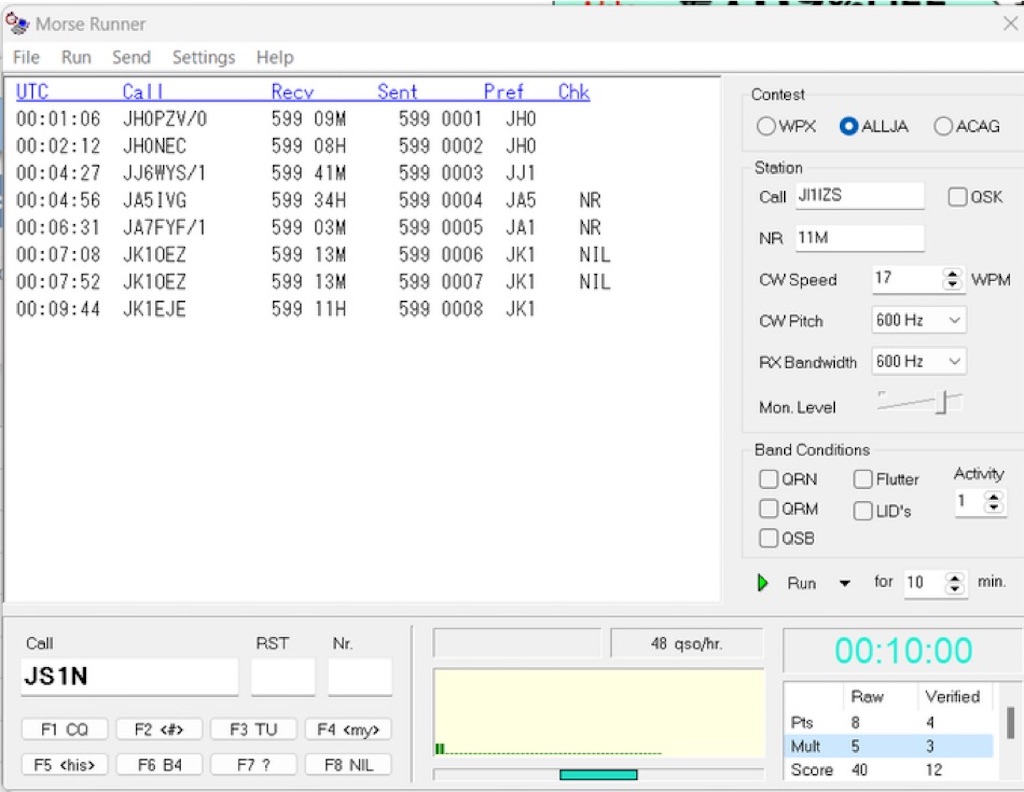The width and height of the screenshot is (1024, 792).
Task: Click the Chk column header
Action: click(x=574, y=92)
